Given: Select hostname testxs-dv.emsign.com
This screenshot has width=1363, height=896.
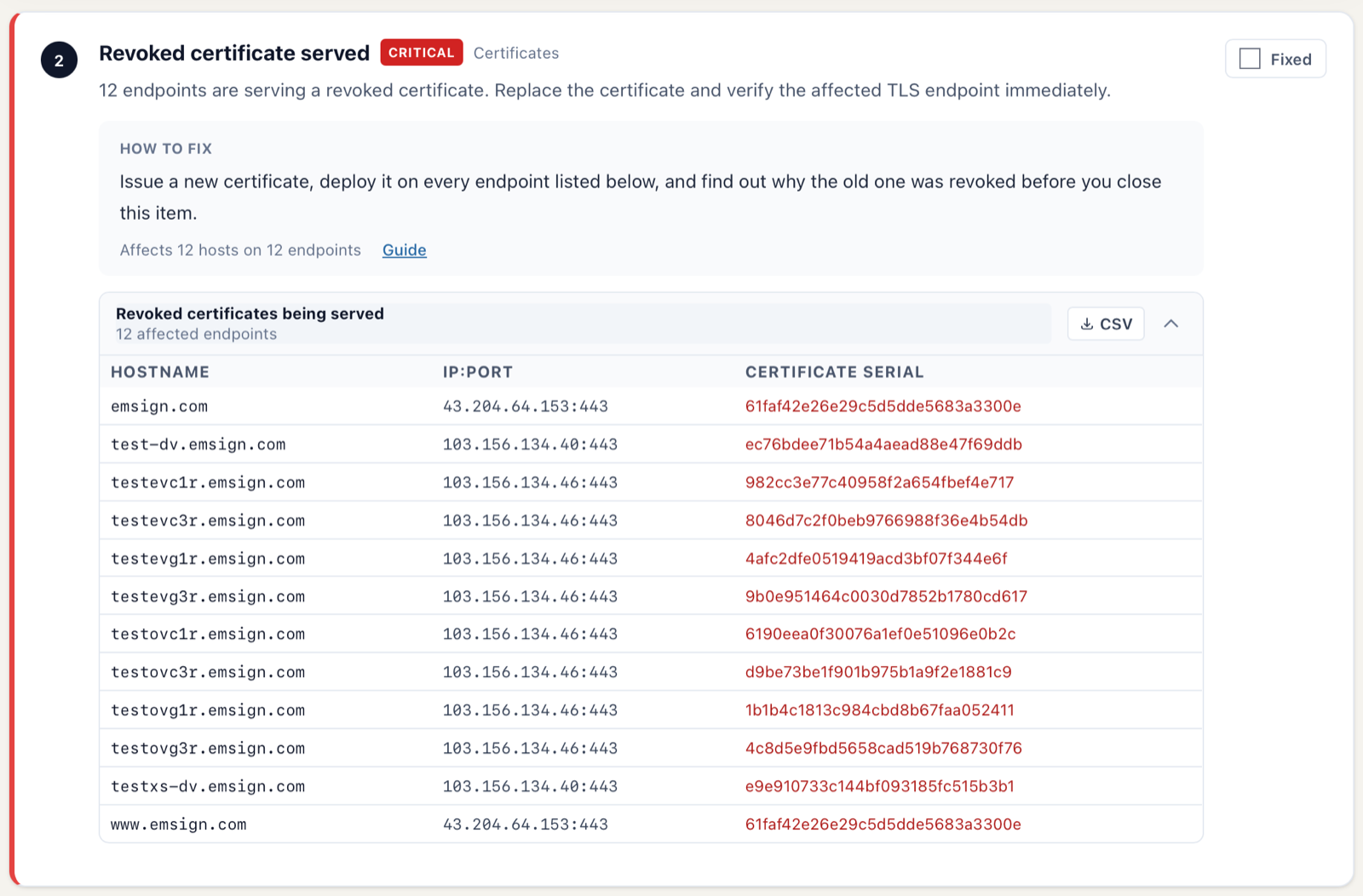Looking at the screenshot, I should 208,786.
